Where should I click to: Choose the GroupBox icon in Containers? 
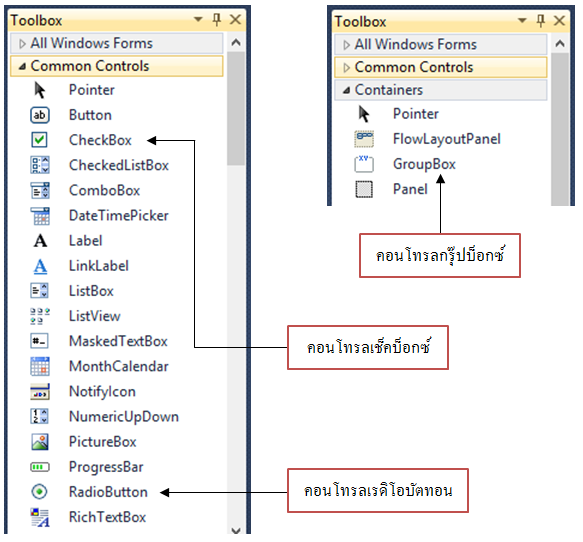[x=364, y=164]
